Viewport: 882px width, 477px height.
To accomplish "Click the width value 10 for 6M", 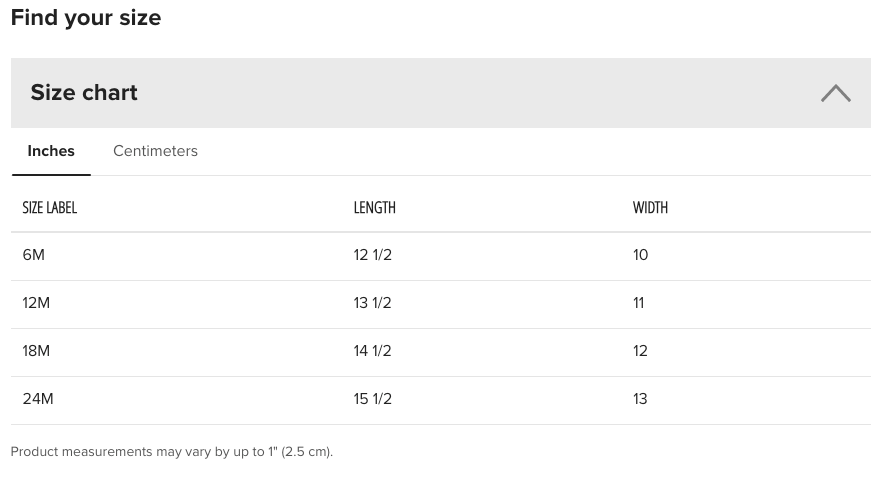I will pos(640,255).
